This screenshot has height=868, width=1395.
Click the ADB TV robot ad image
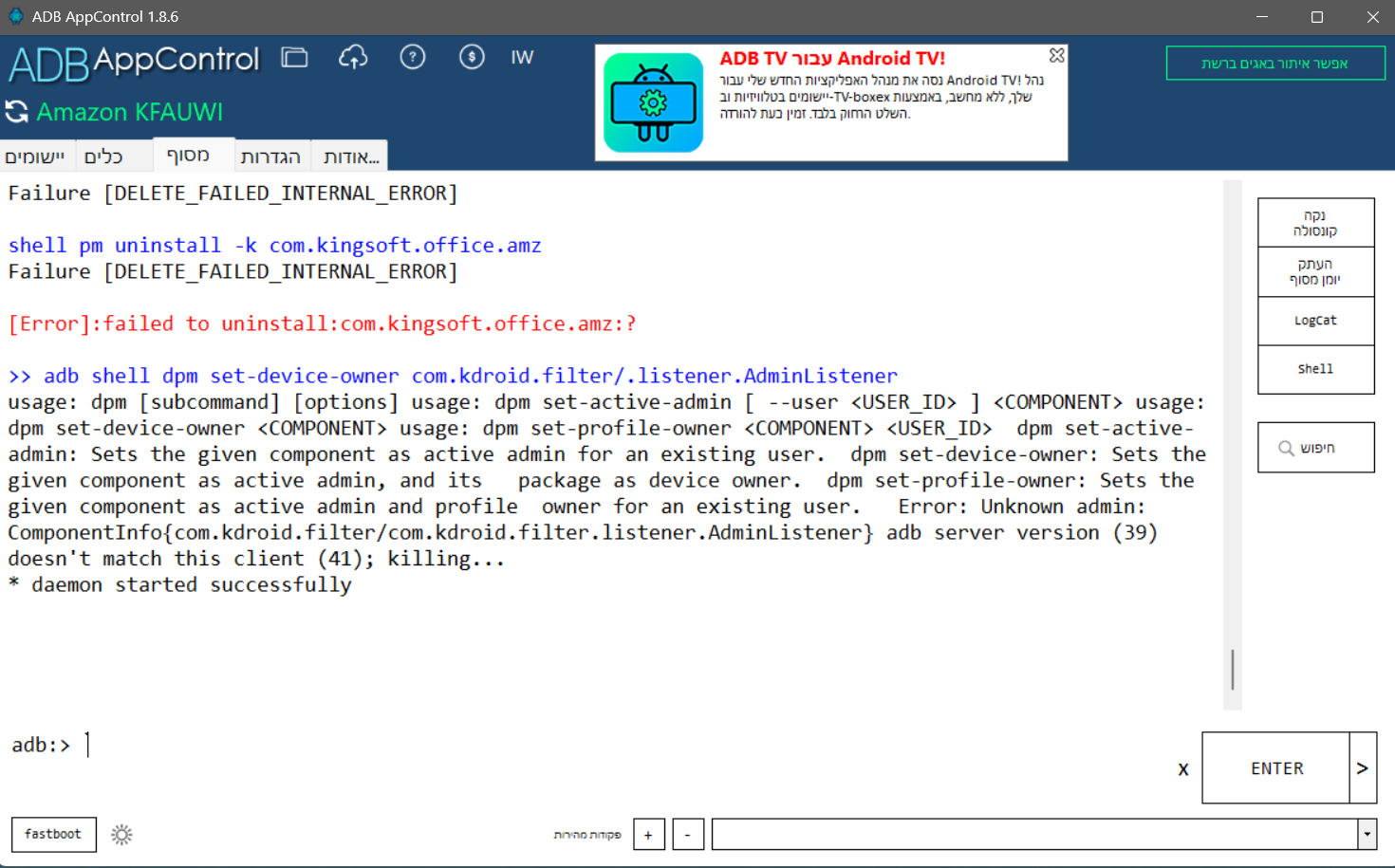pyautogui.click(x=654, y=102)
